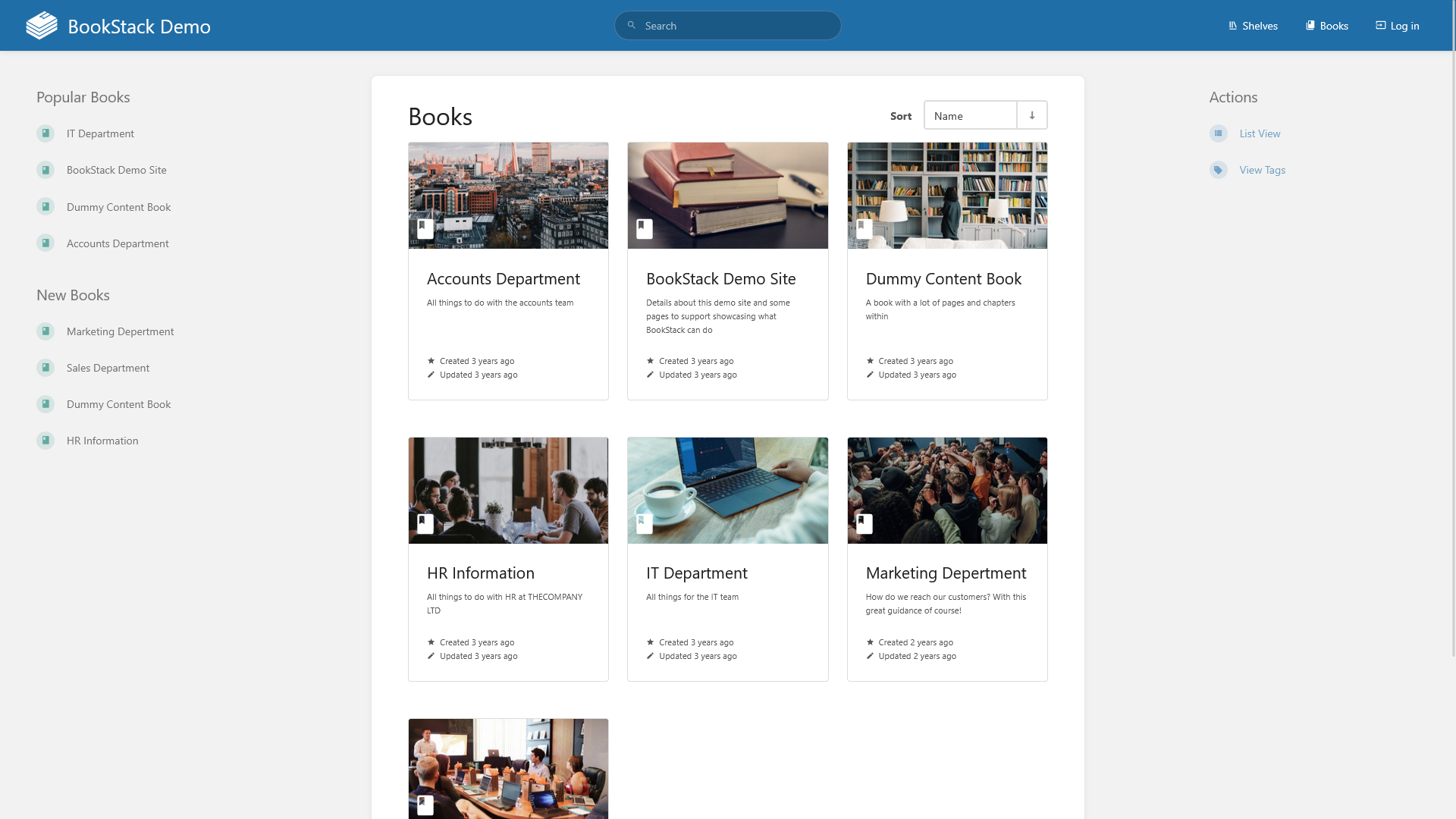This screenshot has width=1456, height=819.
Task: Click the Log in link
Action: pyautogui.click(x=1397, y=26)
